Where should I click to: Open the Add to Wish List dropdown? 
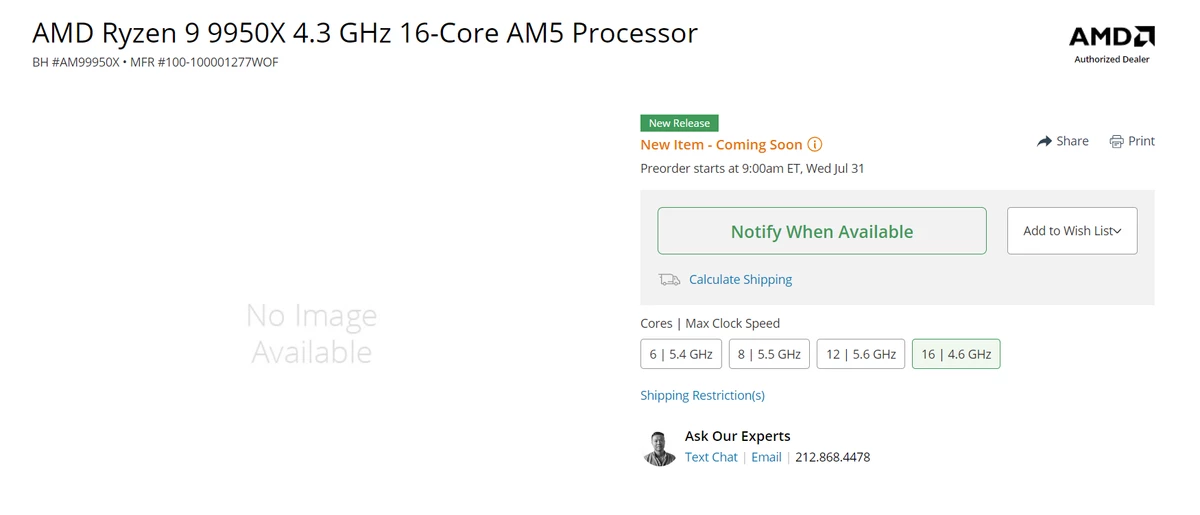coord(1072,231)
